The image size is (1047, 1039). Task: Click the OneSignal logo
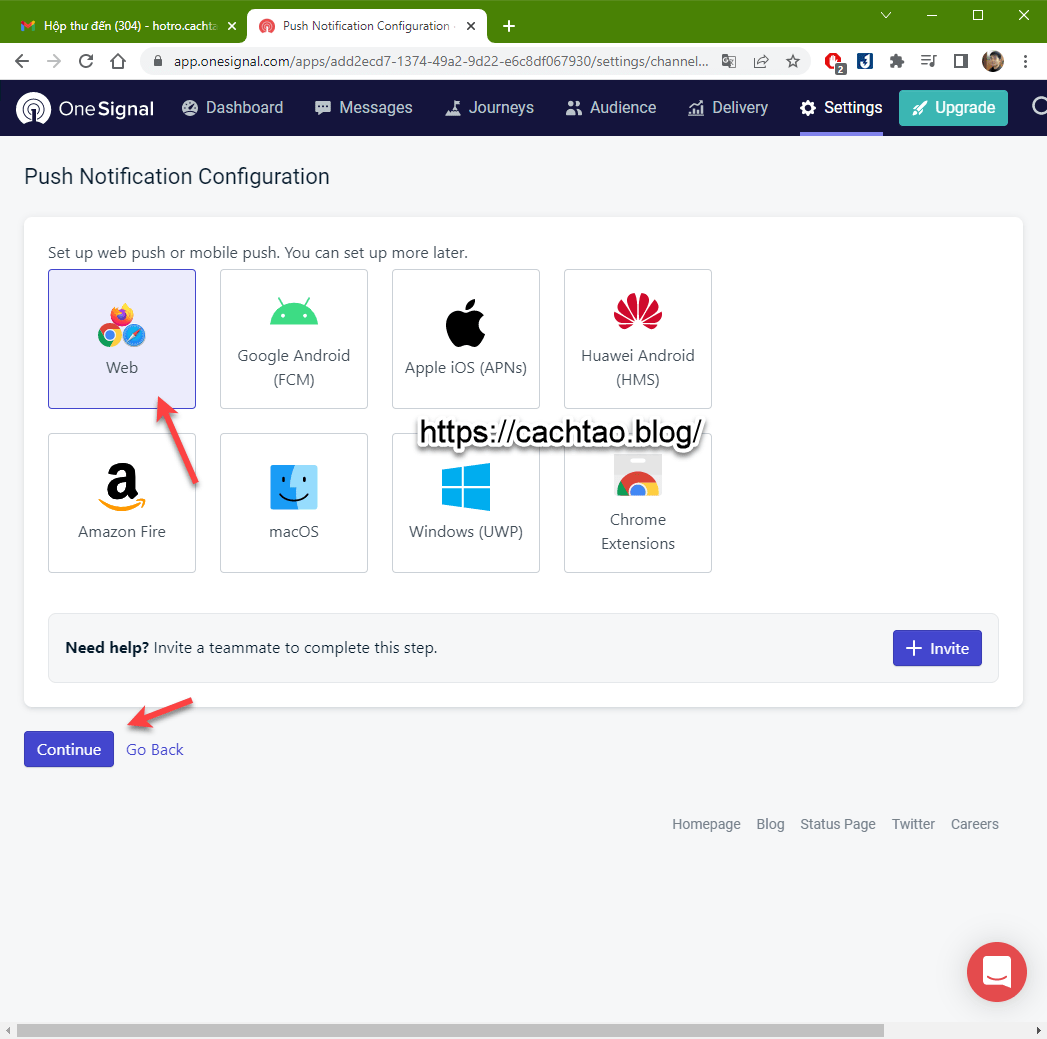pos(85,108)
